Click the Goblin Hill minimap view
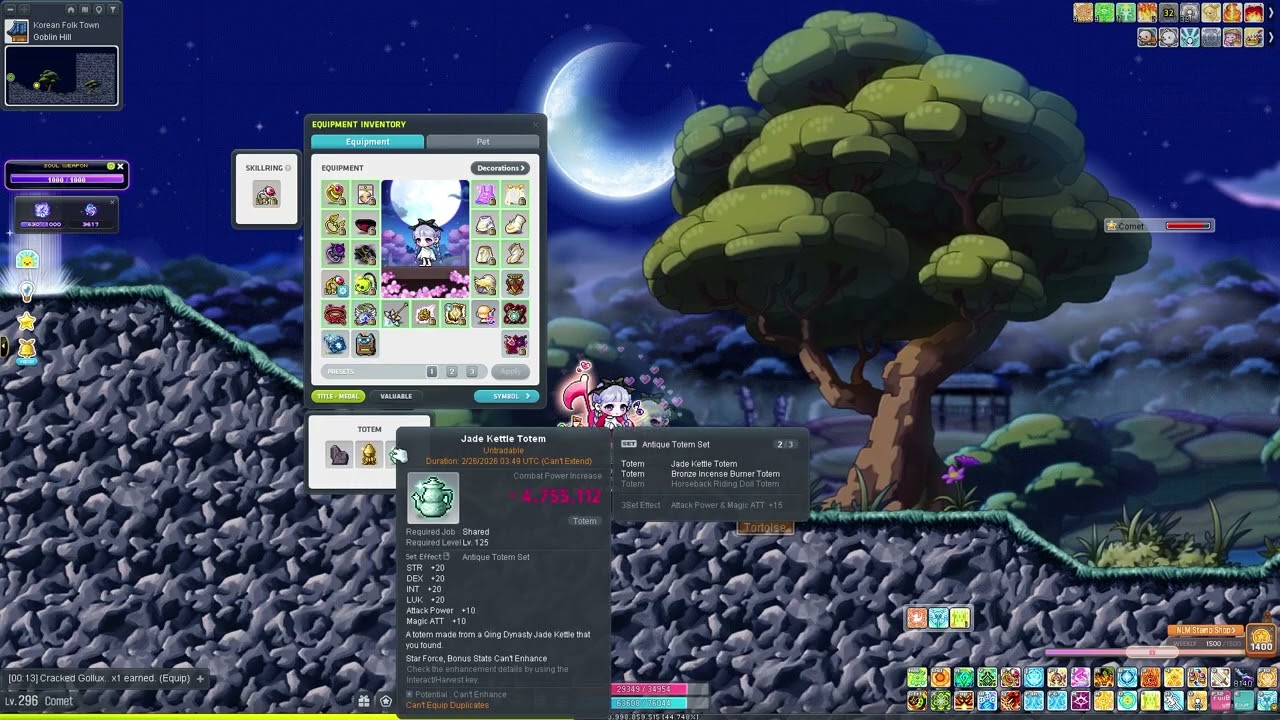 [61, 75]
